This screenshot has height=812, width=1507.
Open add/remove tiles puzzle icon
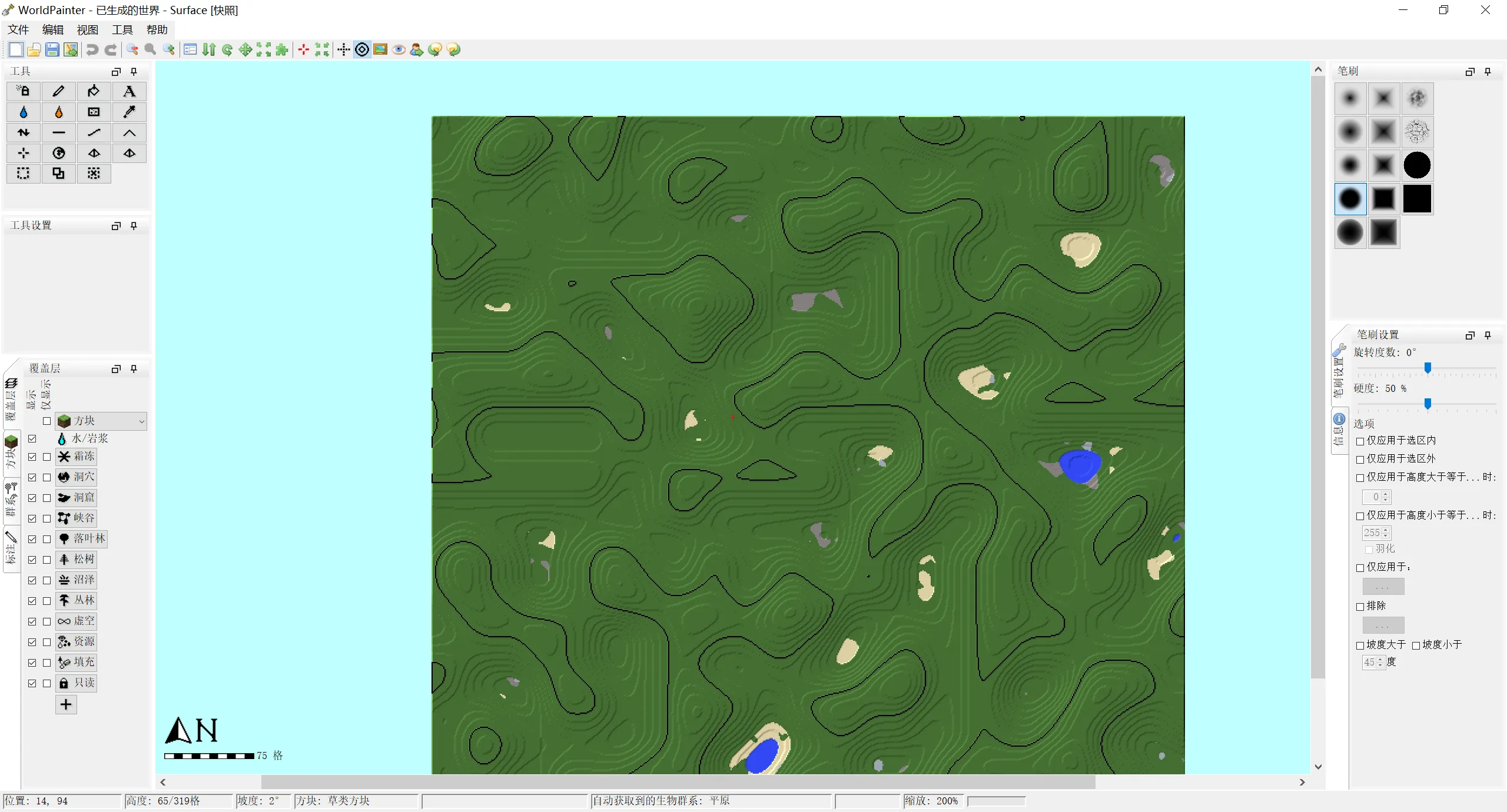(282, 50)
